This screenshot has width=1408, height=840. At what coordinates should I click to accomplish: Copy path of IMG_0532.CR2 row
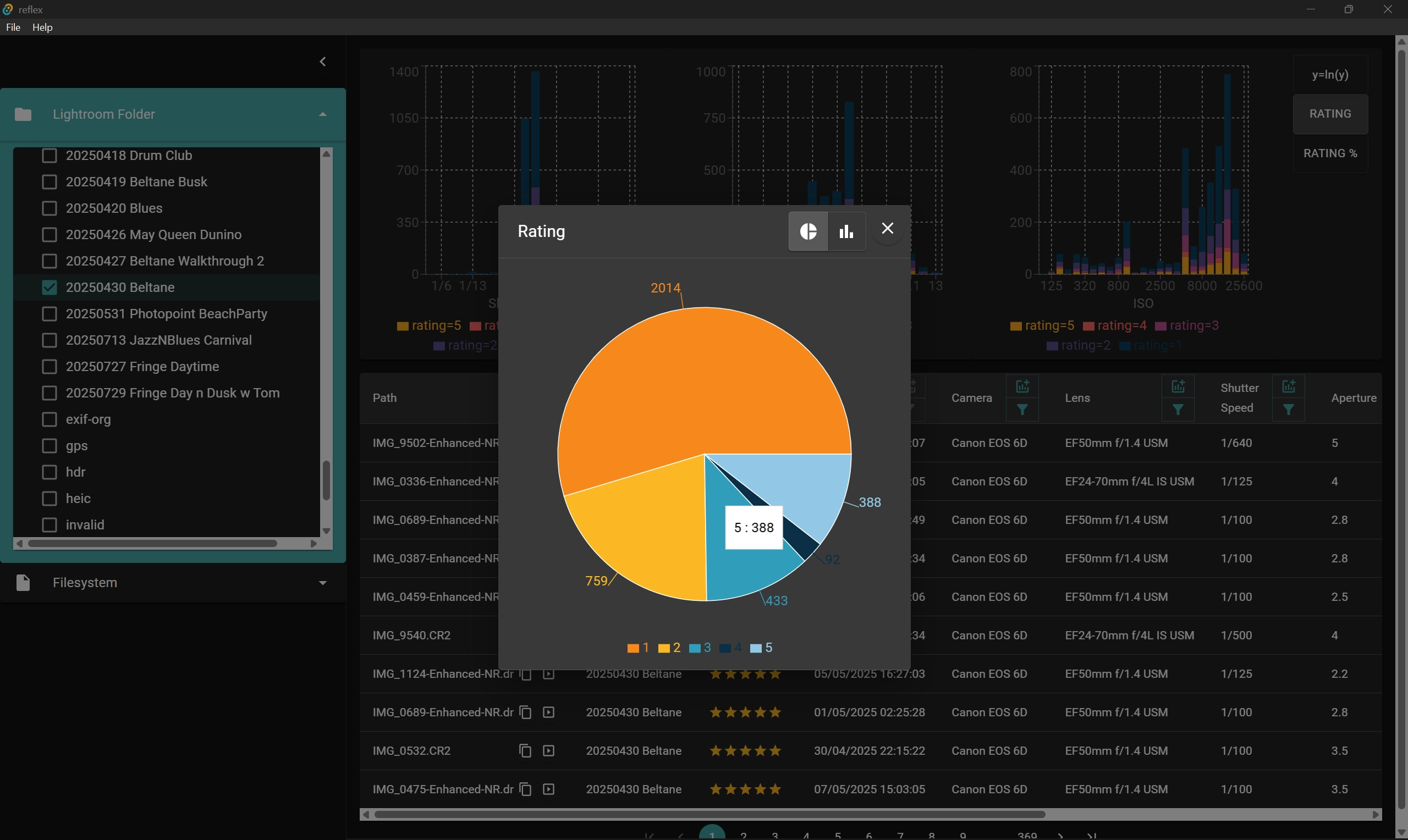point(525,750)
